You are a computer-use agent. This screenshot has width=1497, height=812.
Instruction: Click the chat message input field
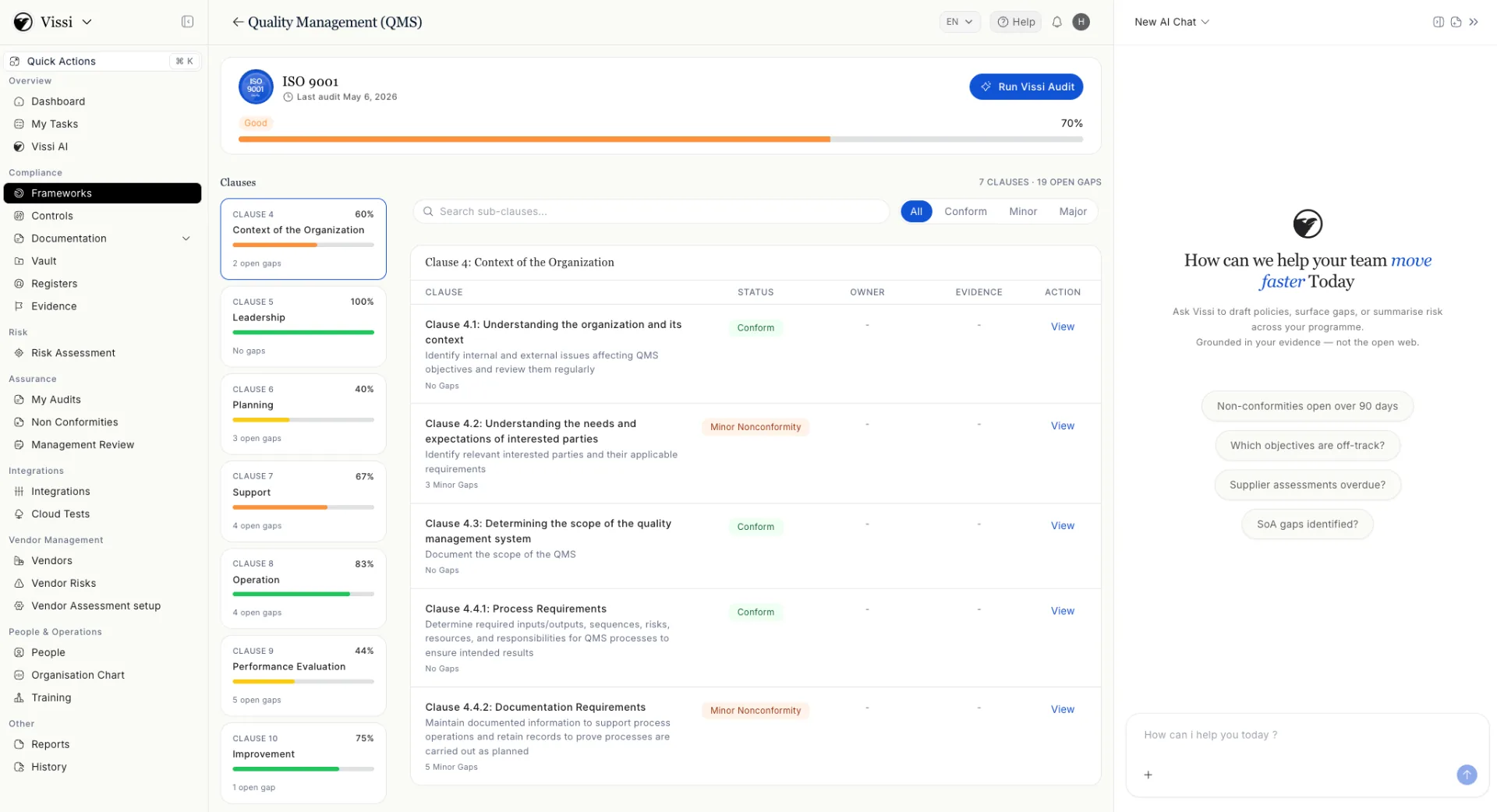click(x=1307, y=735)
